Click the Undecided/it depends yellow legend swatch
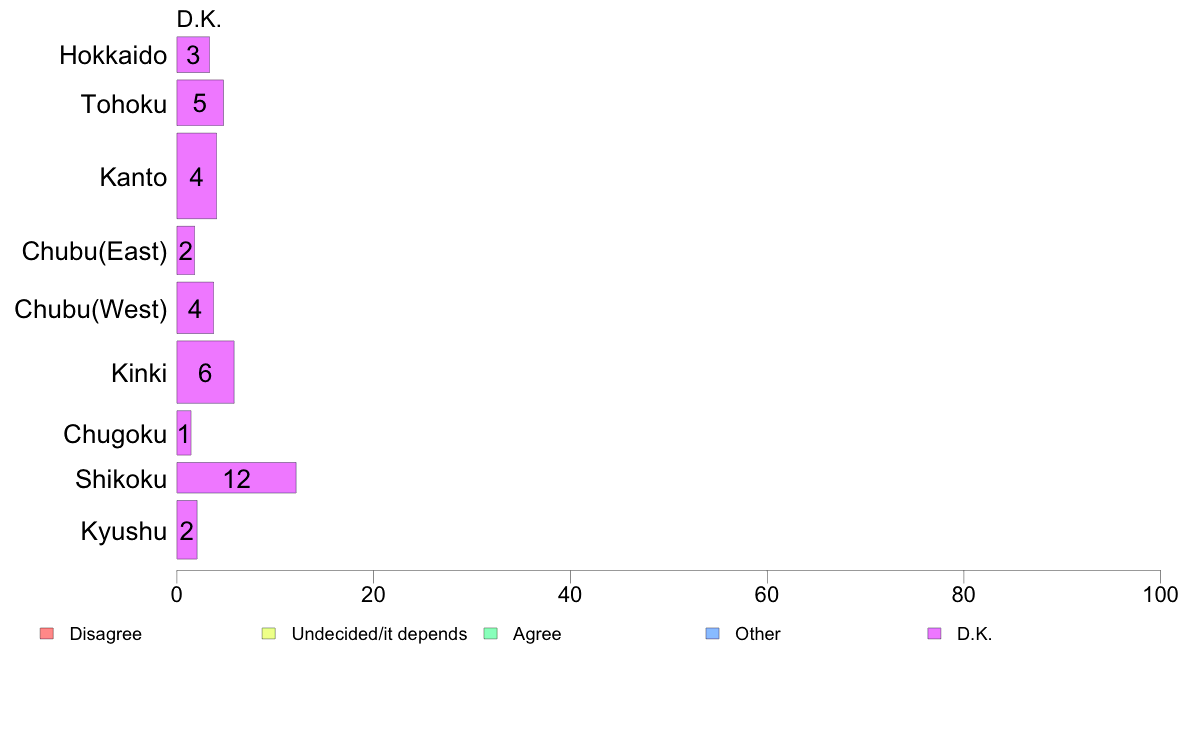Viewport: 1188px width, 736px height. [269, 634]
